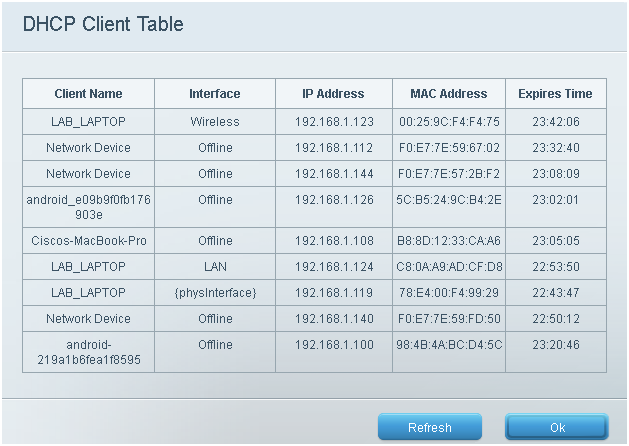This screenshot has width=629, height=446.
Task: Select expires time 23:42:06
Action: click(x=556, y=122)
